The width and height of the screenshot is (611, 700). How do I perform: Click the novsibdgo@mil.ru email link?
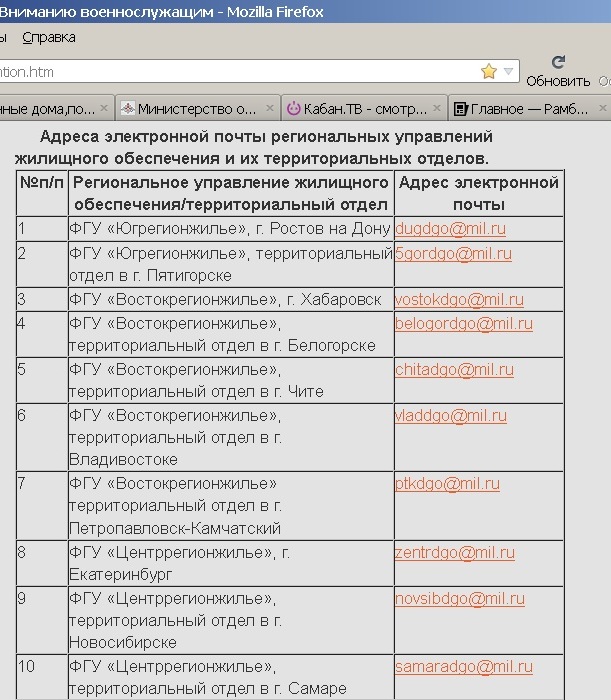click(460, 599)
